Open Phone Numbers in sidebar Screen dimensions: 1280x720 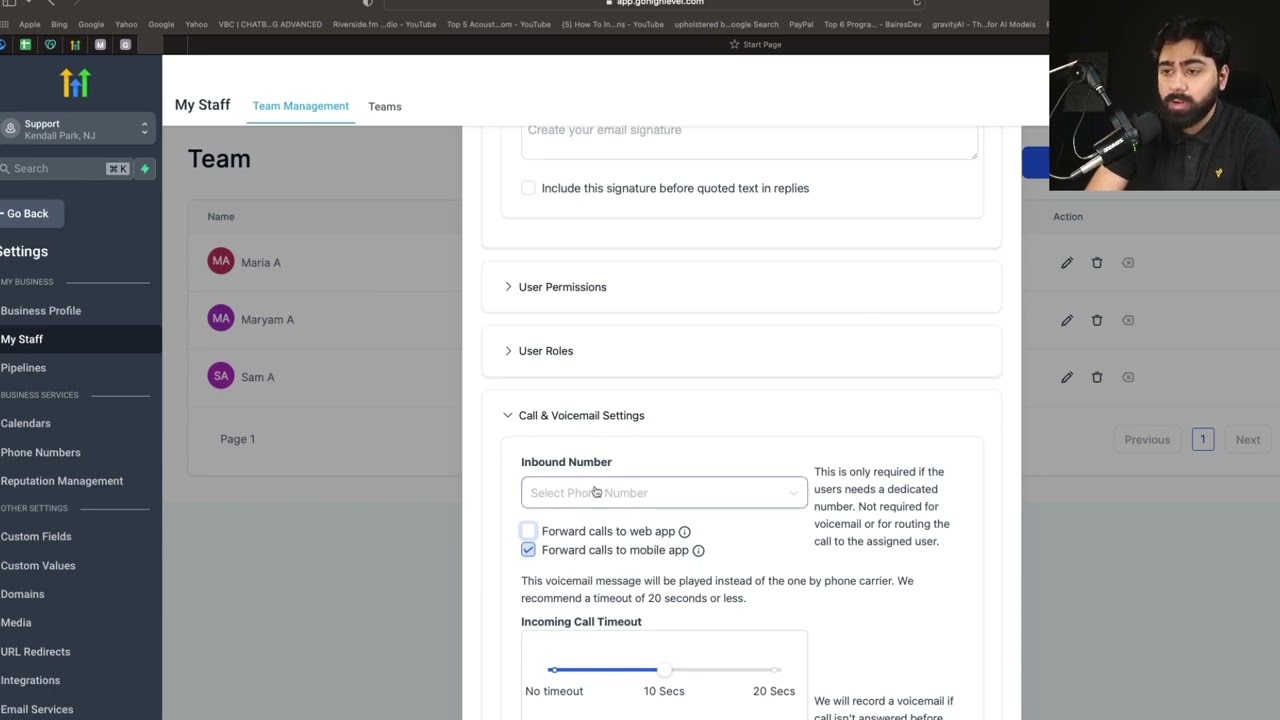pos(40,453)
